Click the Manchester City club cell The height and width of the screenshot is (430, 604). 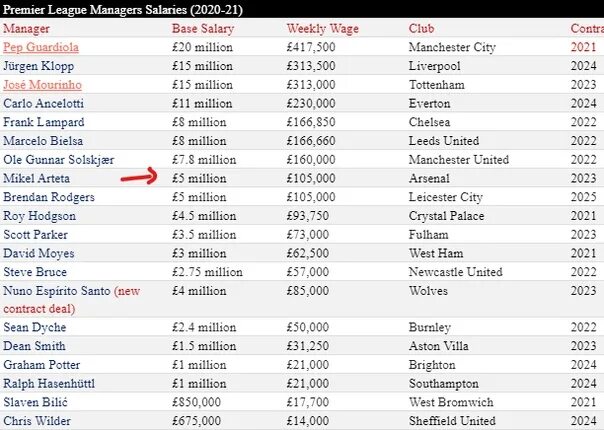[452, 47]
